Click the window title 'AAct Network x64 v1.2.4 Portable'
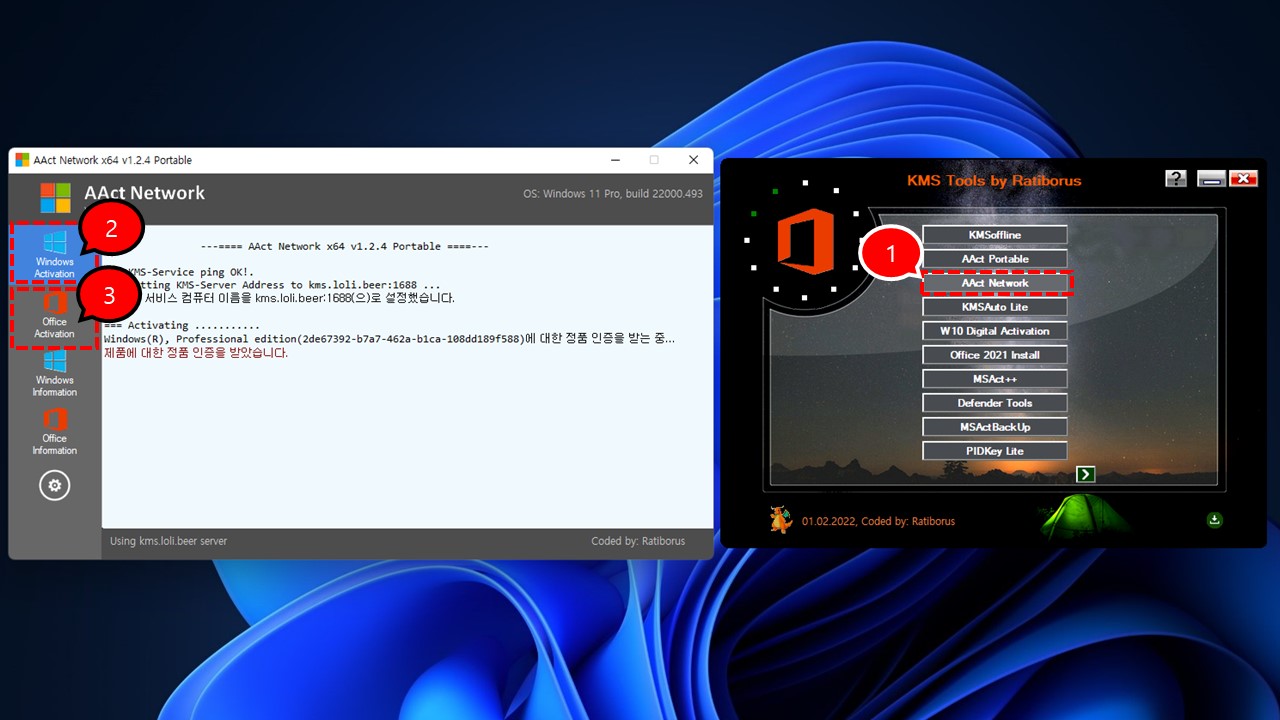 click(112, 160)
